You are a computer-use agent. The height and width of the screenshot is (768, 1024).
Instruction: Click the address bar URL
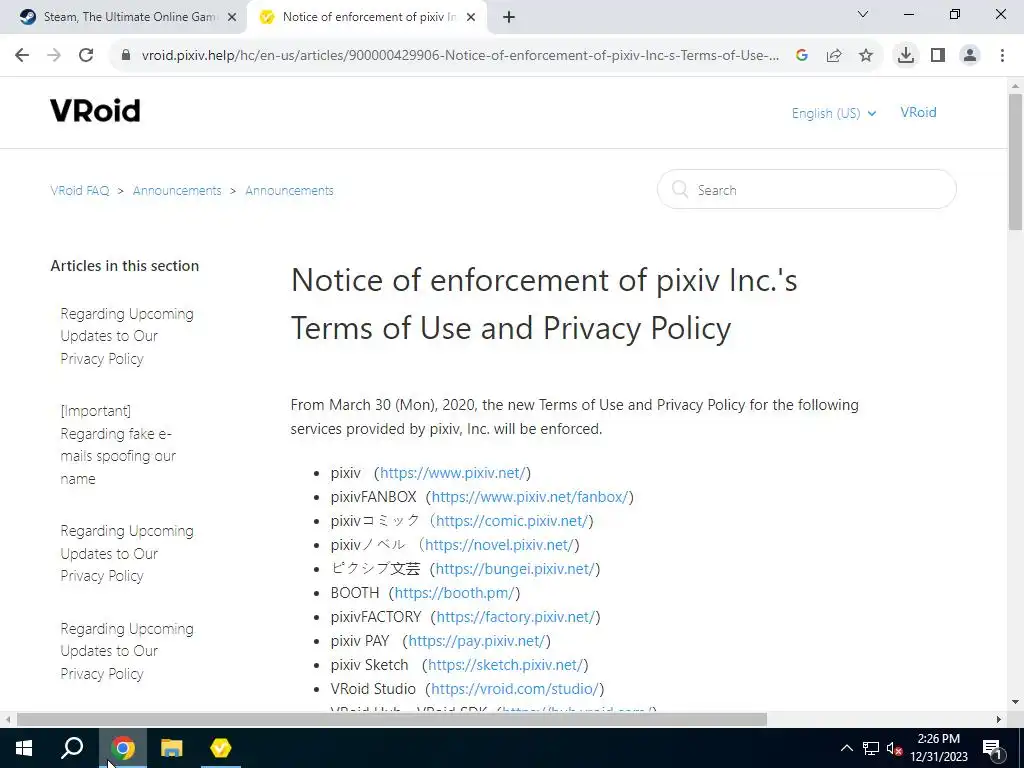pos(460,56)
